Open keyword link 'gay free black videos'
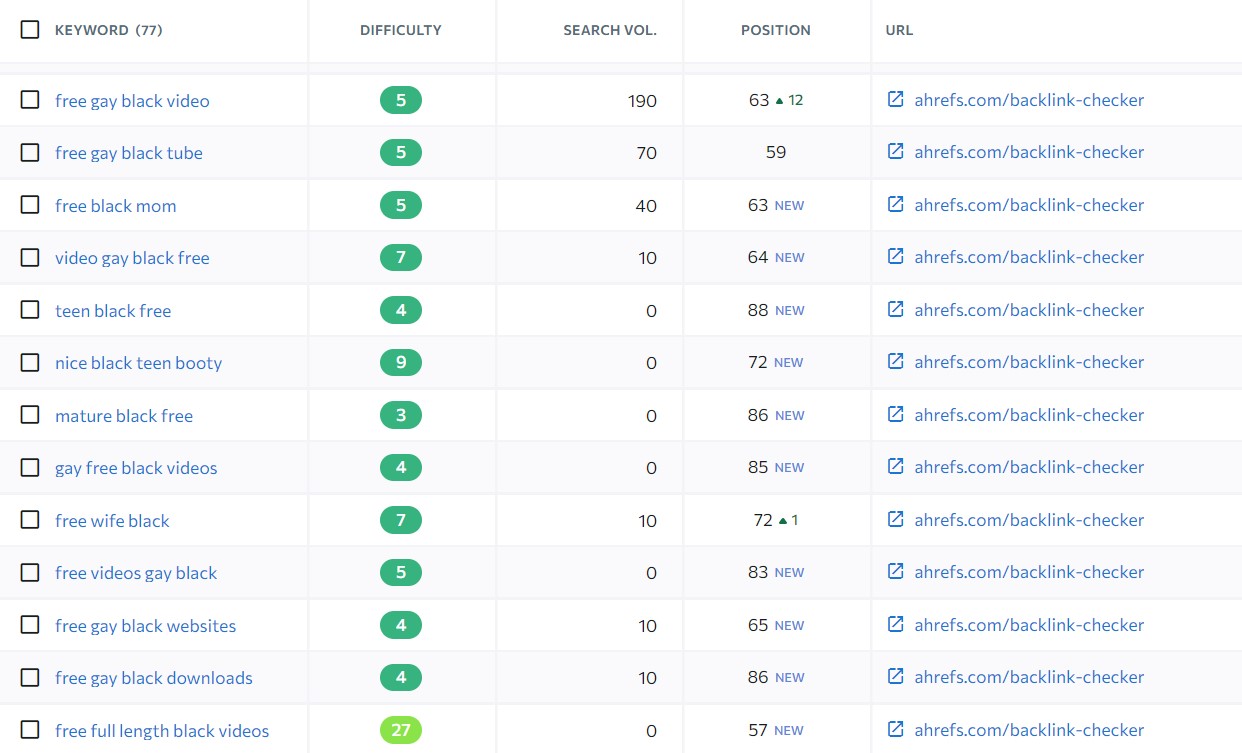Screen dimensions: 1242x753 (x=136, y=468)
